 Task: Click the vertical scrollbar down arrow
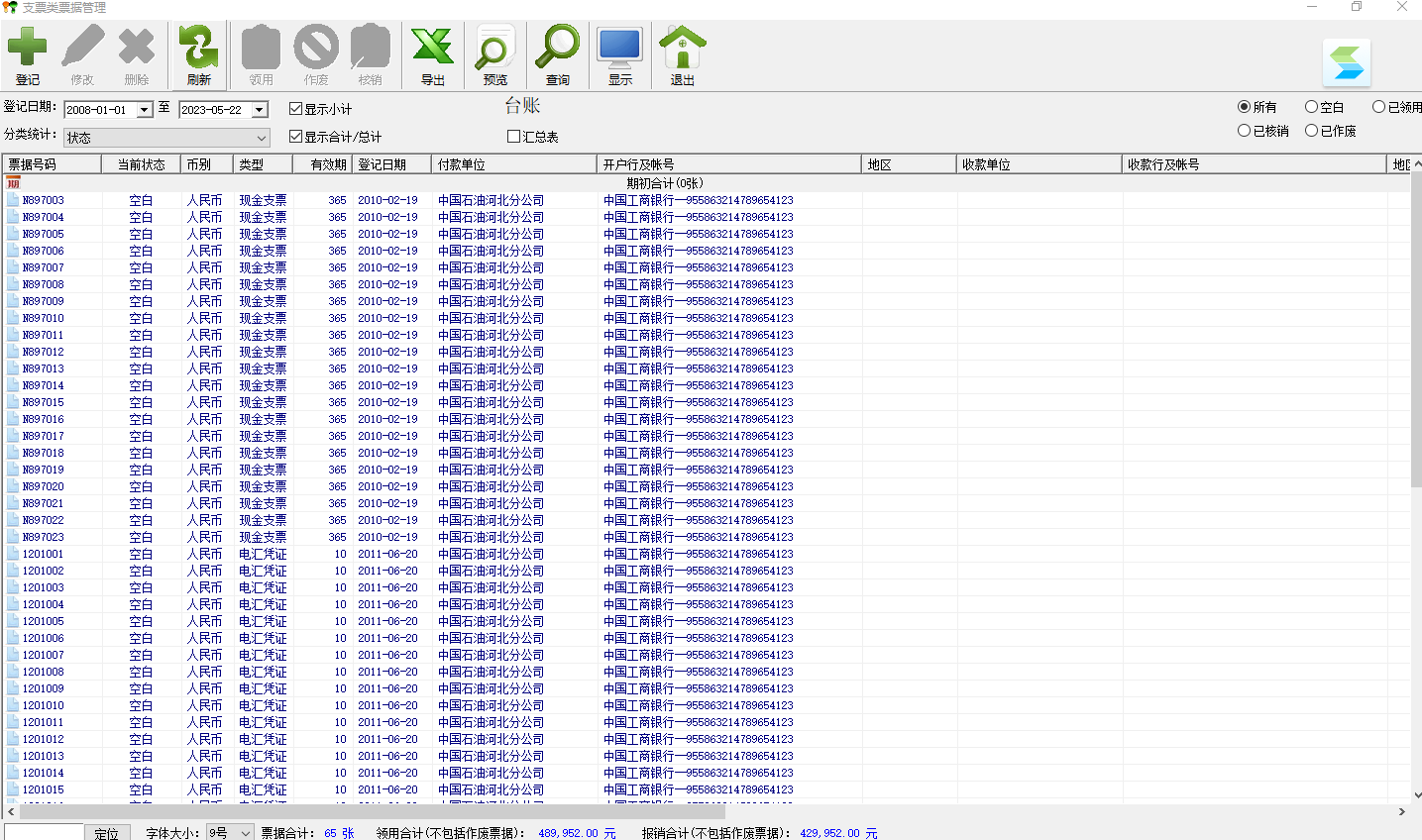click(1415, 794)
